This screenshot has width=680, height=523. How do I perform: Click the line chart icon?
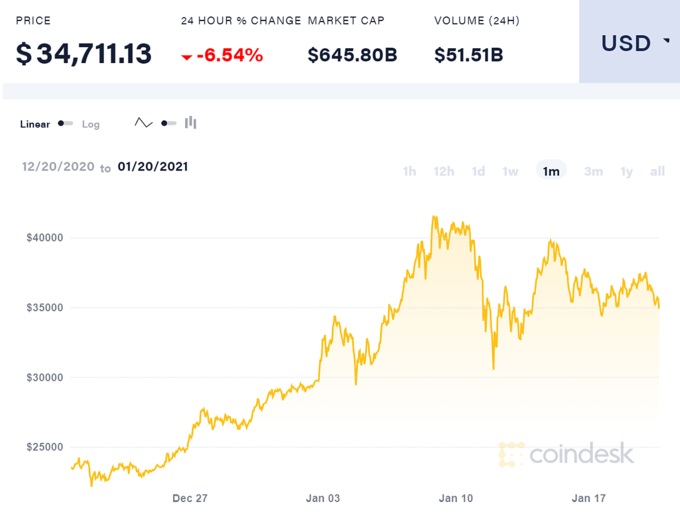point(143,123)
